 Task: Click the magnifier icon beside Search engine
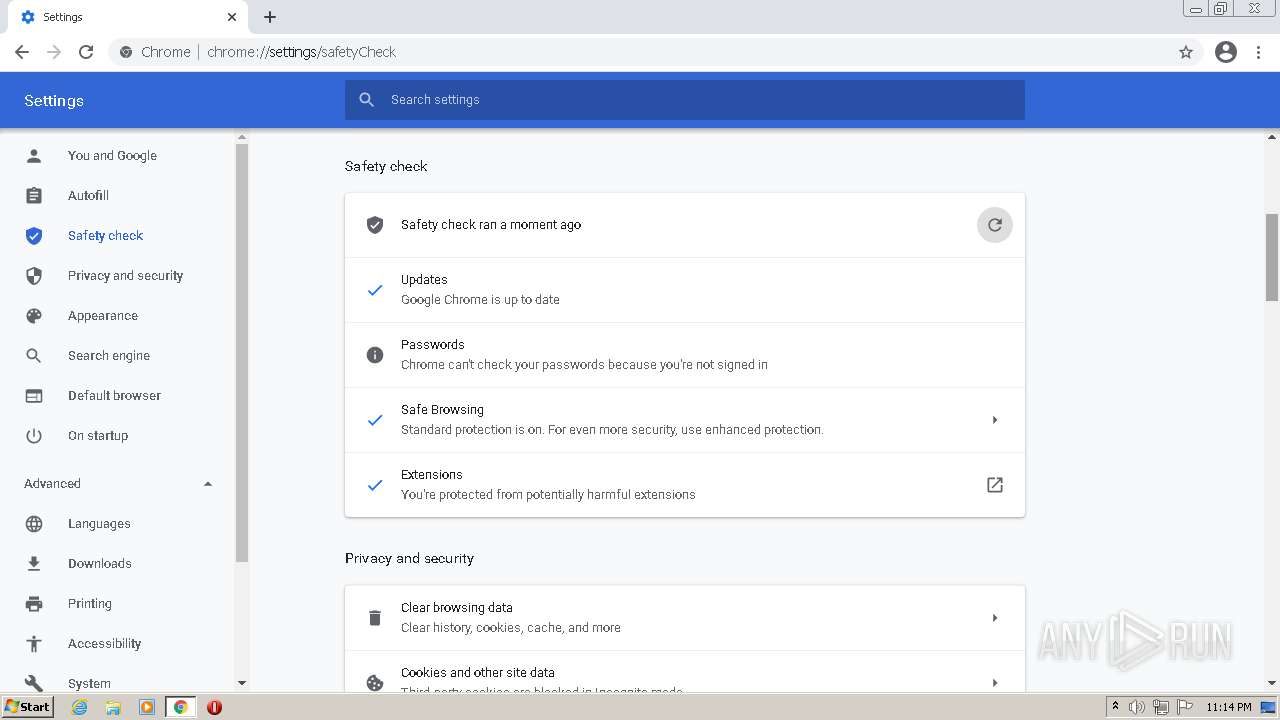coord(34,356)
